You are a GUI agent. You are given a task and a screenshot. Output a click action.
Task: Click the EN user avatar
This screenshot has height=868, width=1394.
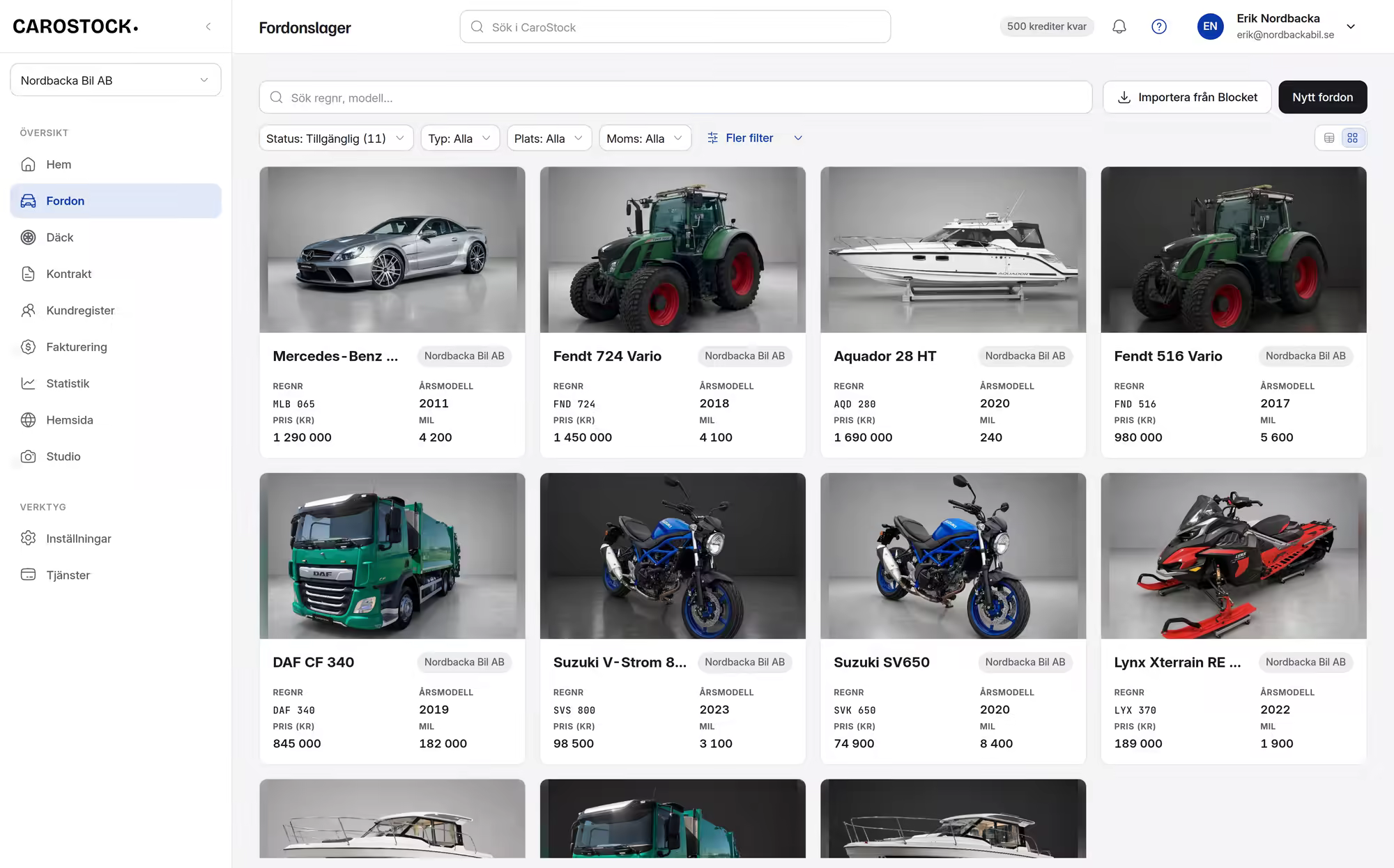1211,26
